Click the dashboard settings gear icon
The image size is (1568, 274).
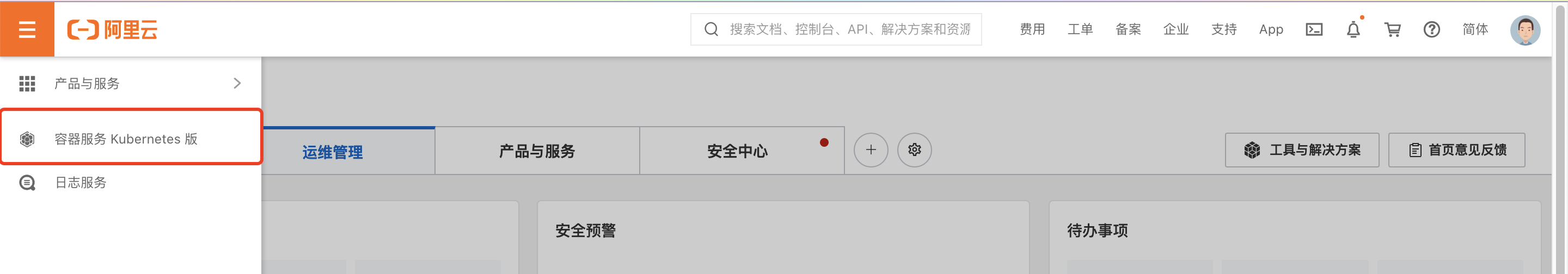pyautogui.click(x=914, y=150)
